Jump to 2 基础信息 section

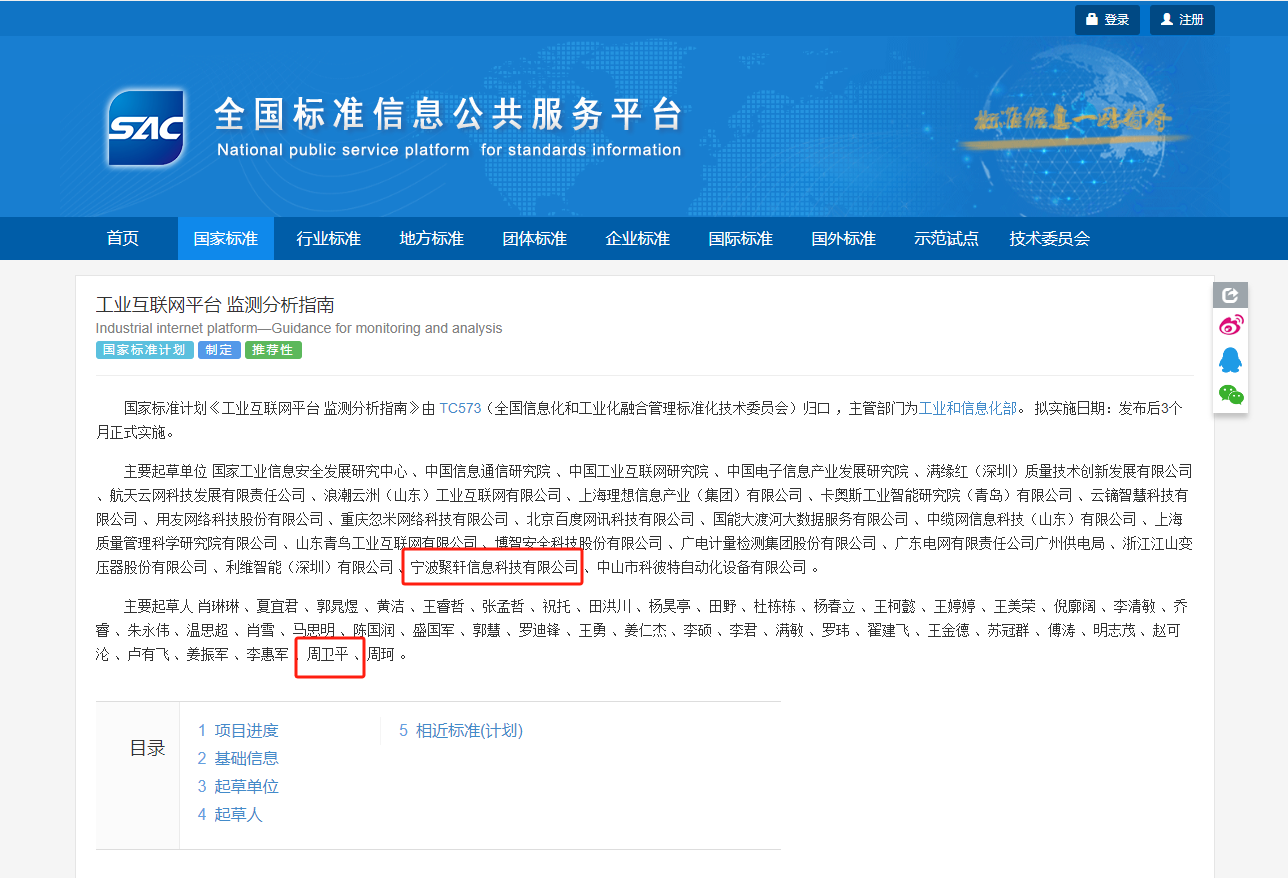pyautogui.click(x=238, y=759)
